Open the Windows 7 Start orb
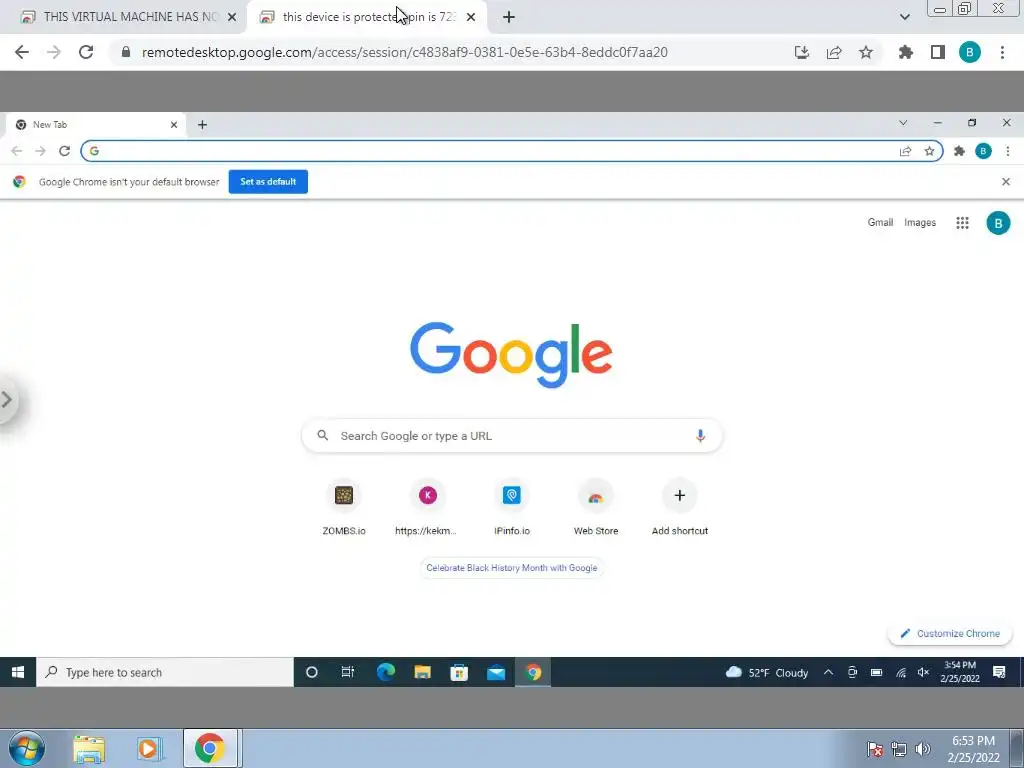Image resolution: width=1024 pixels, height=768 pixels. pyautogui.click(x=27, y=748)
